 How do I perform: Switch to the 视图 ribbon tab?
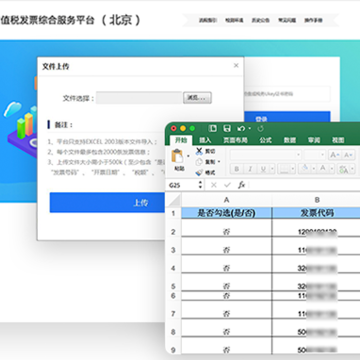[x=338, y=140]
